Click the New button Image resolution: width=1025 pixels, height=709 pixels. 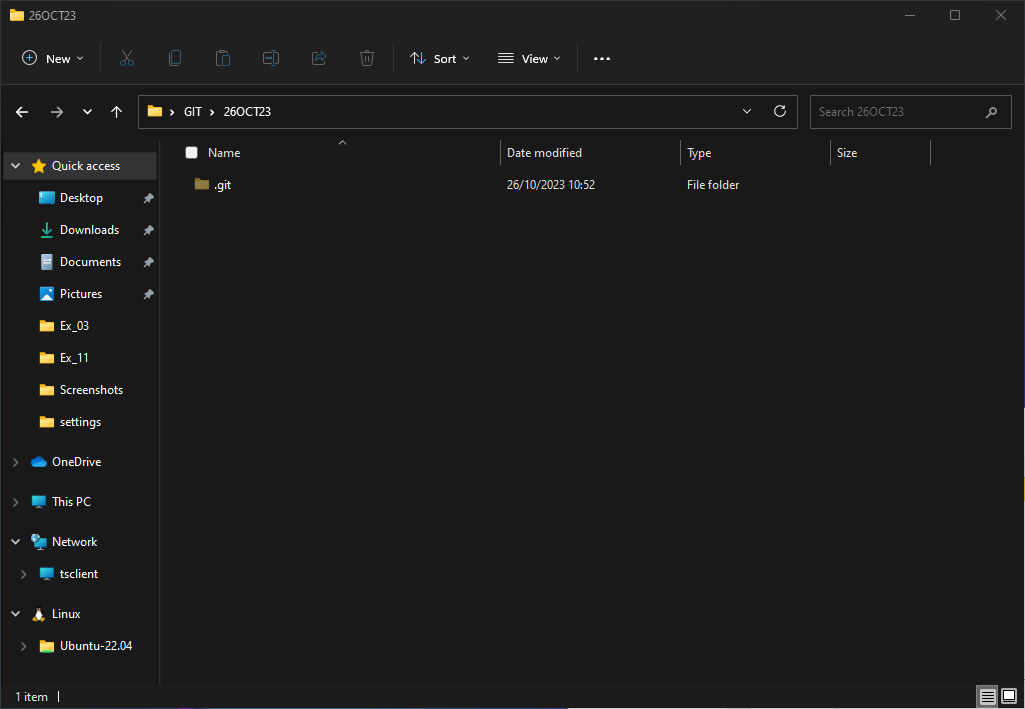pos(53,59)
